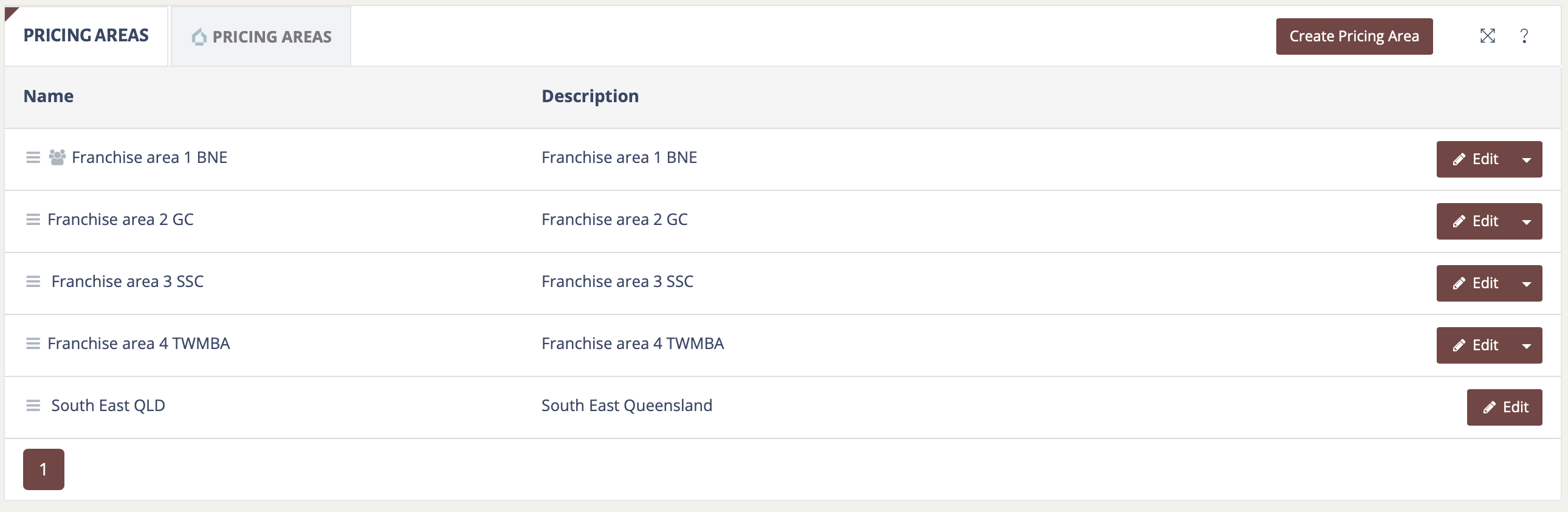Switch to first Pricing Areas tab
Viewport: 1568px width, 512px height.
(86, 36)
